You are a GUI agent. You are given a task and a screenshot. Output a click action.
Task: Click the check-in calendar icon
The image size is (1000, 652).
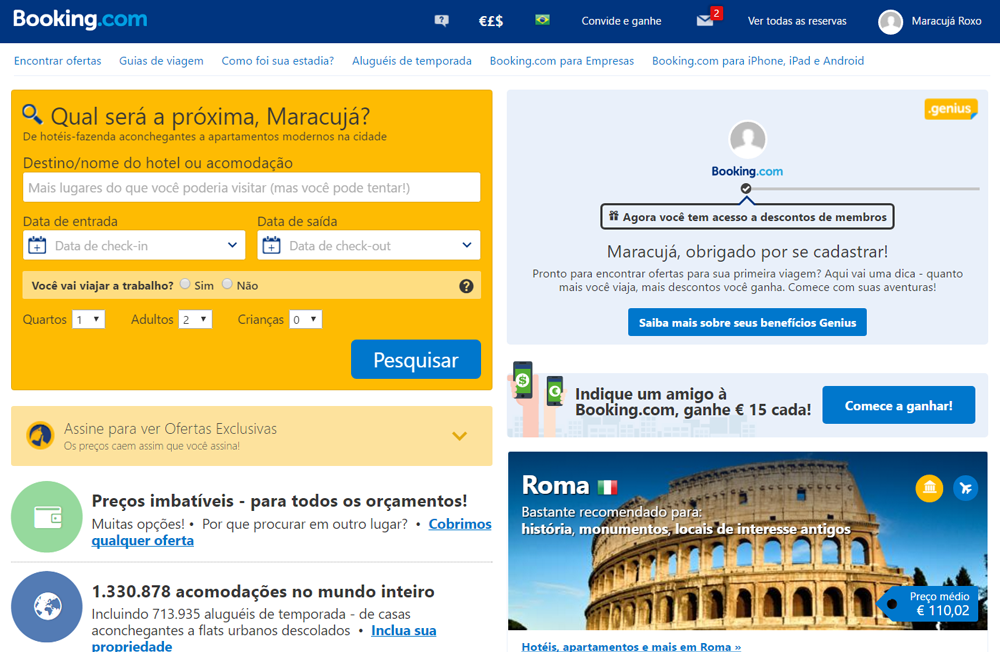click(x=37, y=245)
